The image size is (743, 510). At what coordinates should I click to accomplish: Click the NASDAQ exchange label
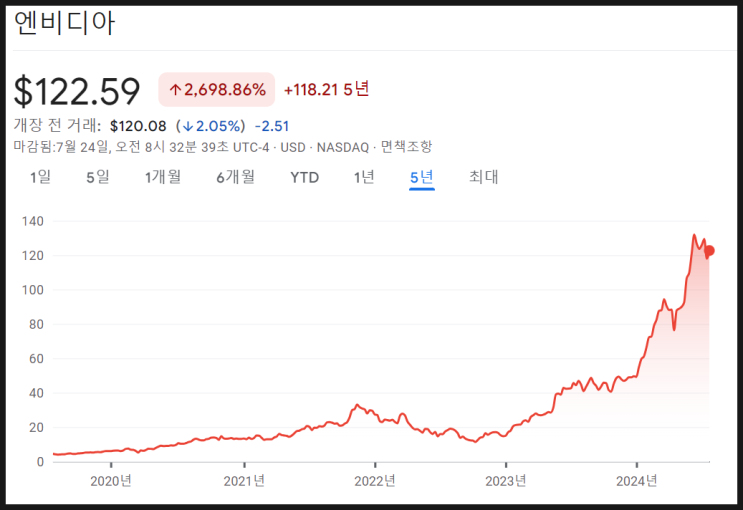(x=343, y=147)
